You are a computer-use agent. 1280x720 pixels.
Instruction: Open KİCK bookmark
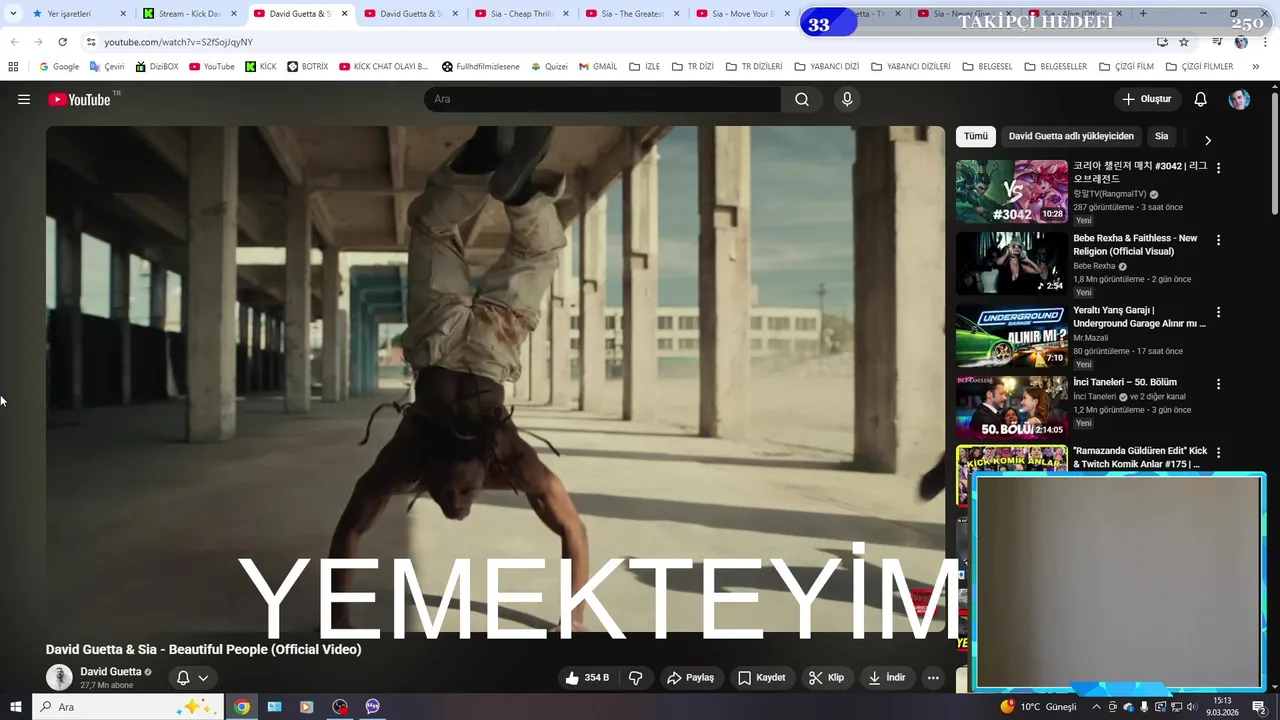(261, 67)
